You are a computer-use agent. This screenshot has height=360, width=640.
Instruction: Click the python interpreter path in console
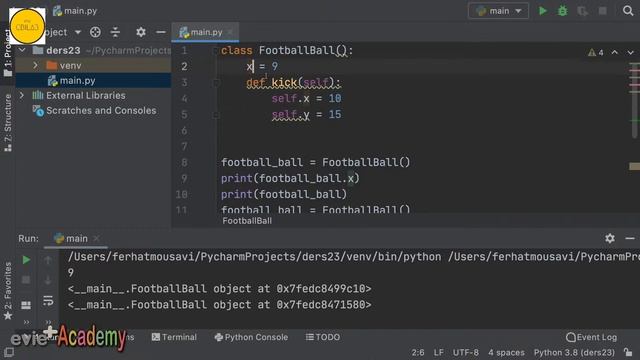[x=254, y=257]
